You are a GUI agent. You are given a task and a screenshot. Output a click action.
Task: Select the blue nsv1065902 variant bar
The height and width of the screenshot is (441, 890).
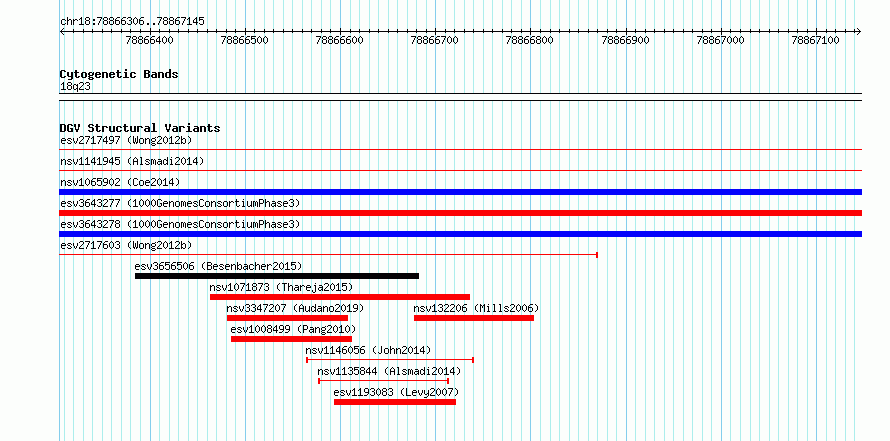coord(461,192)
